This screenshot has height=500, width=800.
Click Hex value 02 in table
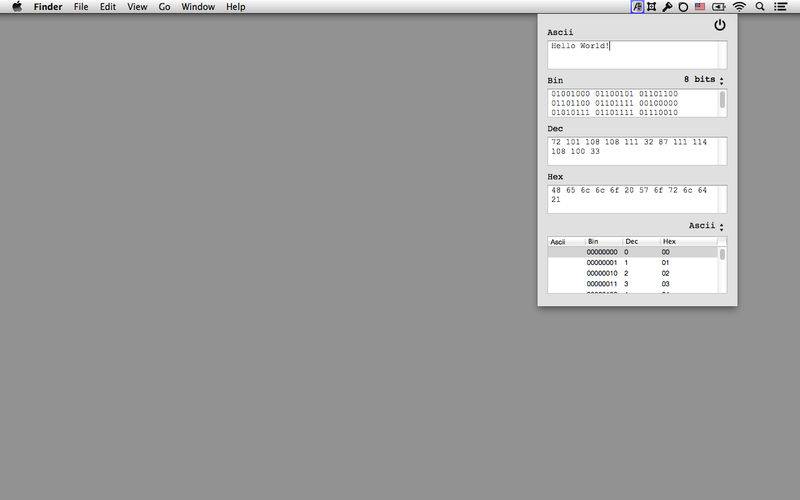[665, 273]
